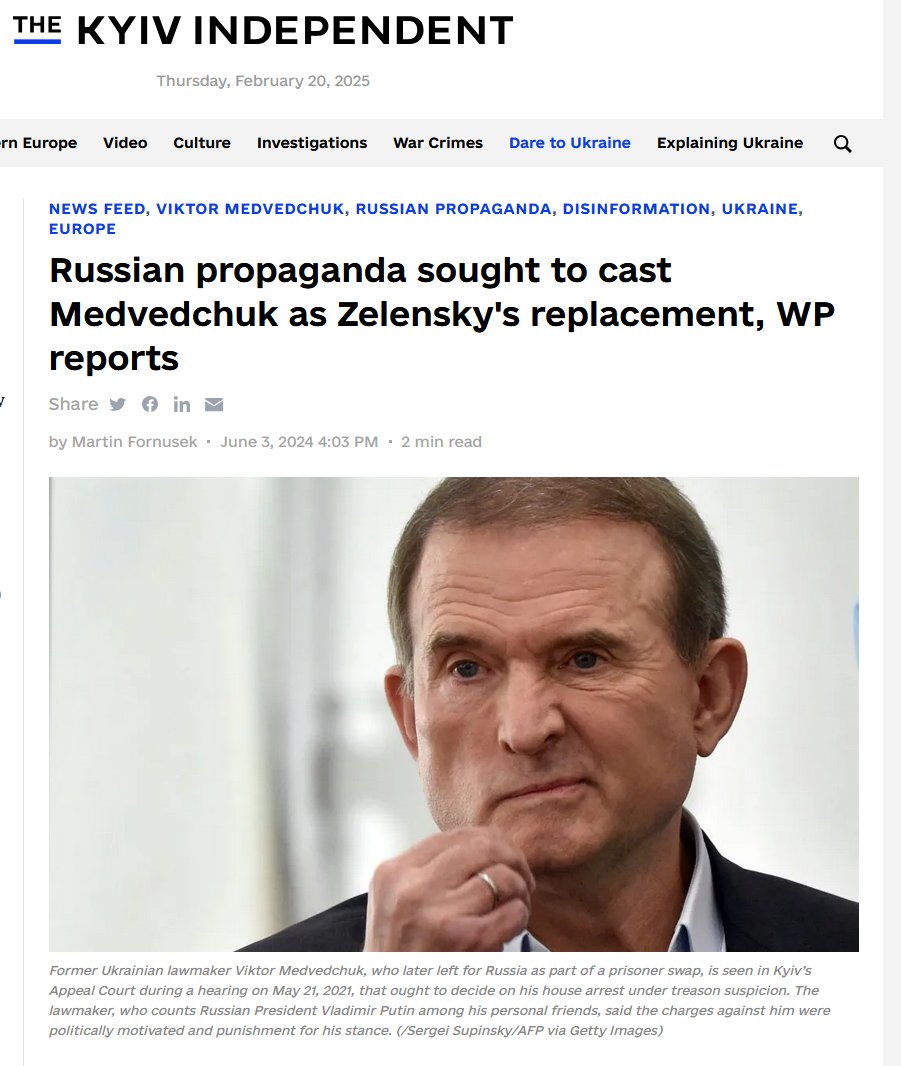Open Investigations menu item
Screen dimensions: 901x1066
[x=312, y=143]
